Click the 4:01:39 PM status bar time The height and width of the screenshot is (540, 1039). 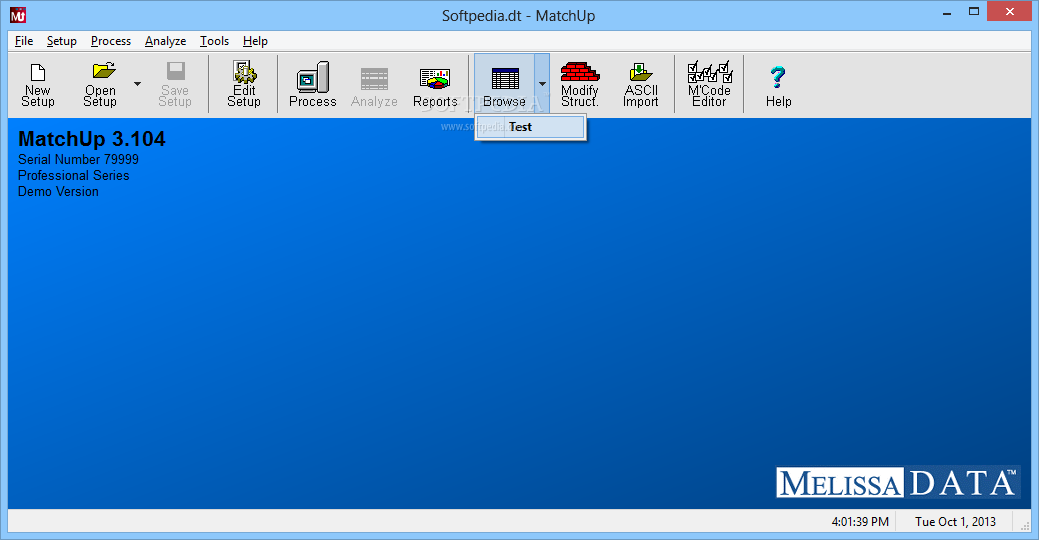pos(860,522)
